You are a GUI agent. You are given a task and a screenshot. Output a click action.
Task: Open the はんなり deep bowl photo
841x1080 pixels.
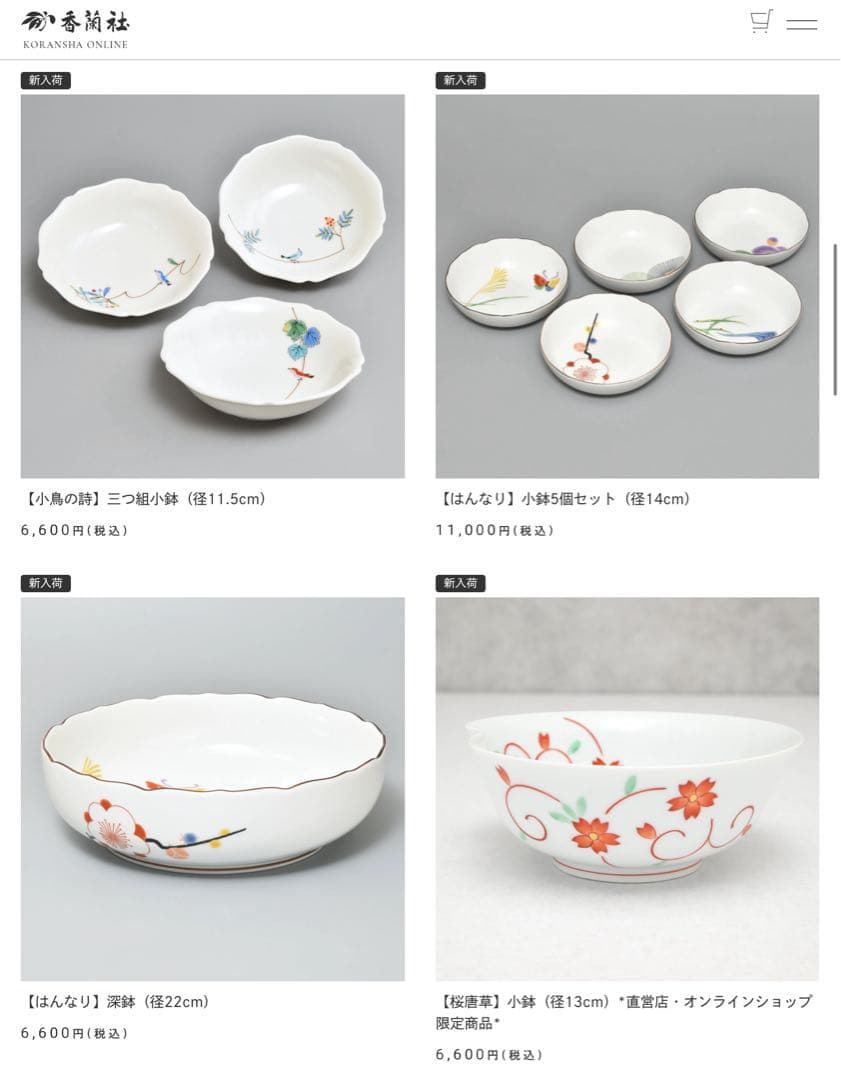click(x=213, y=789)
